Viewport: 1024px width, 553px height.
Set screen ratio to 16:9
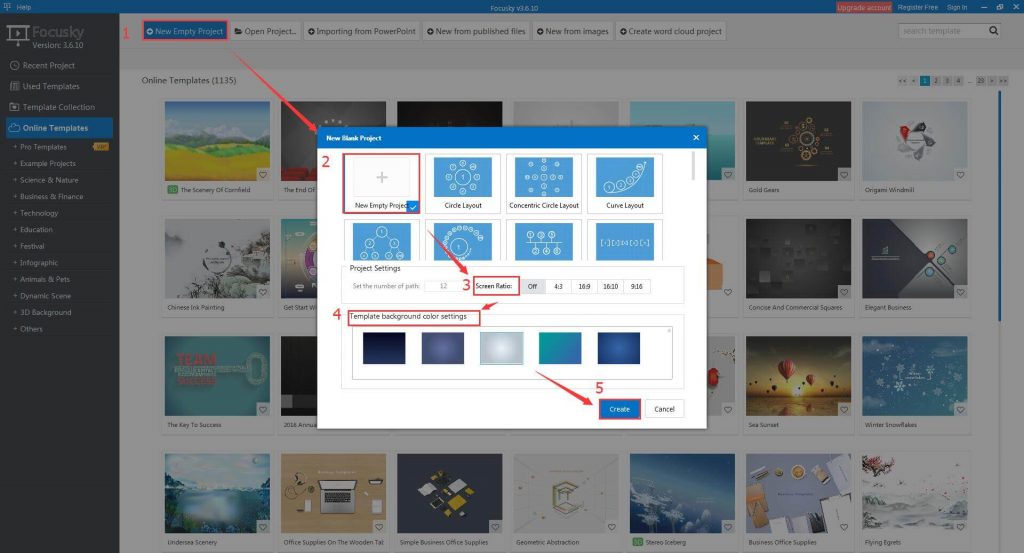(x=583, y=286)
